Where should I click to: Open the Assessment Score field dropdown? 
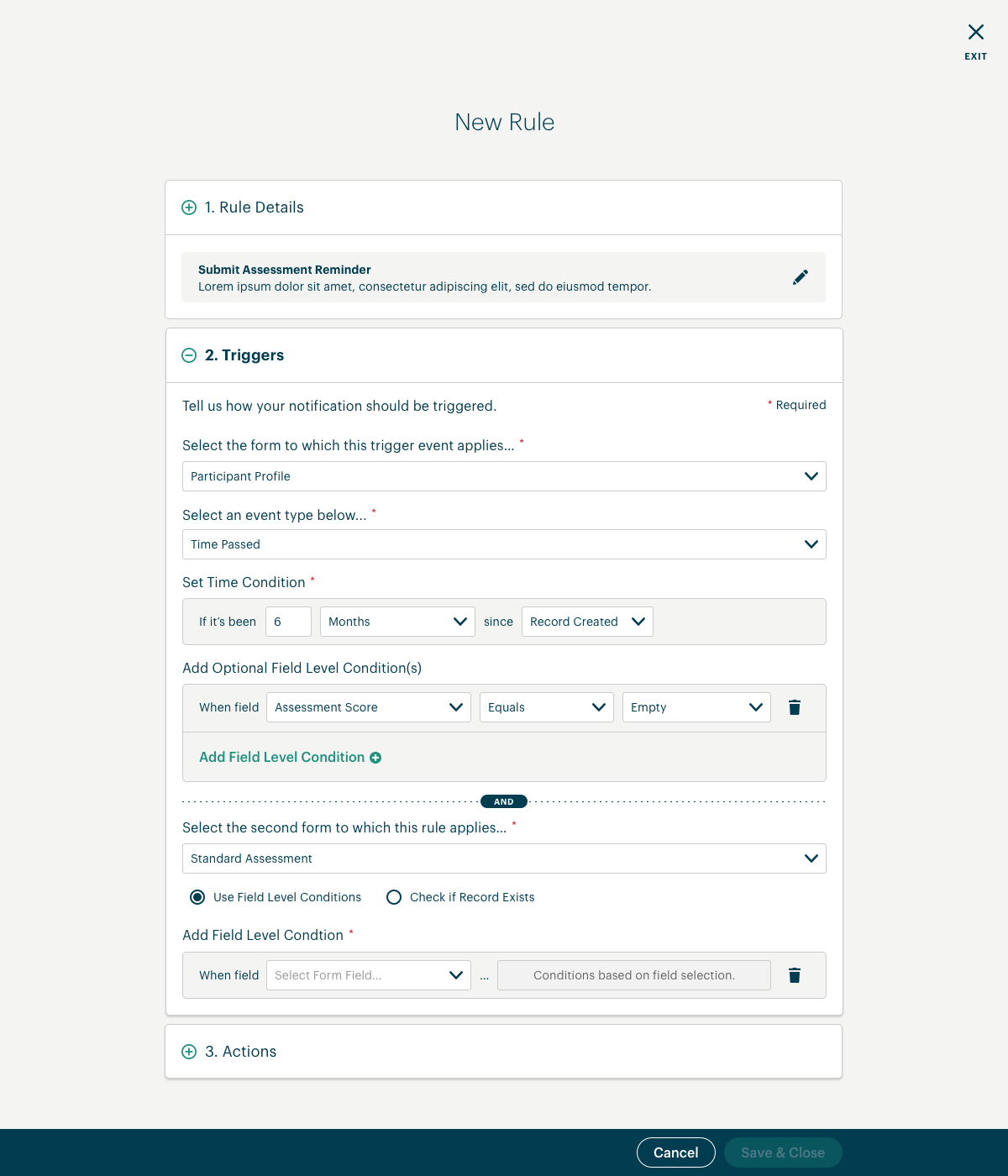pyautogui.click(x=369, y=707)
